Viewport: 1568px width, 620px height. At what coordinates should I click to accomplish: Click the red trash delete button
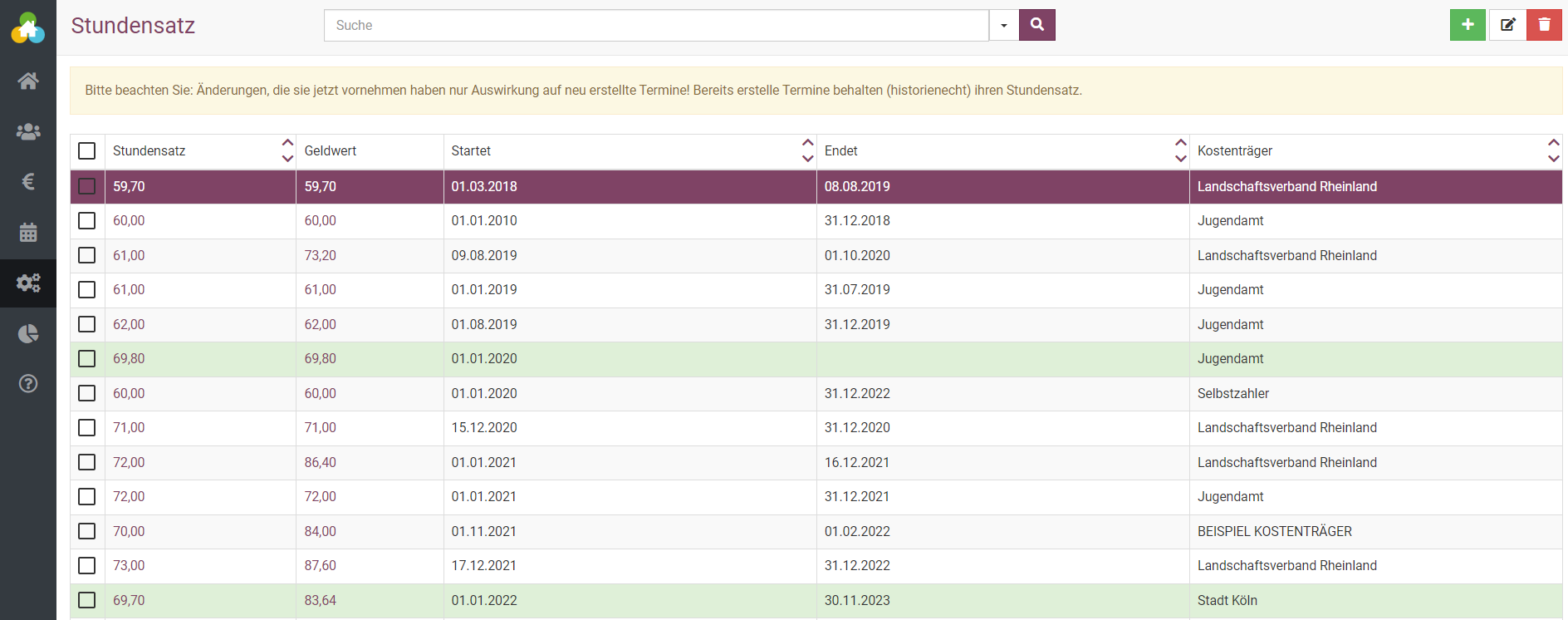(x=1544, y=25)
